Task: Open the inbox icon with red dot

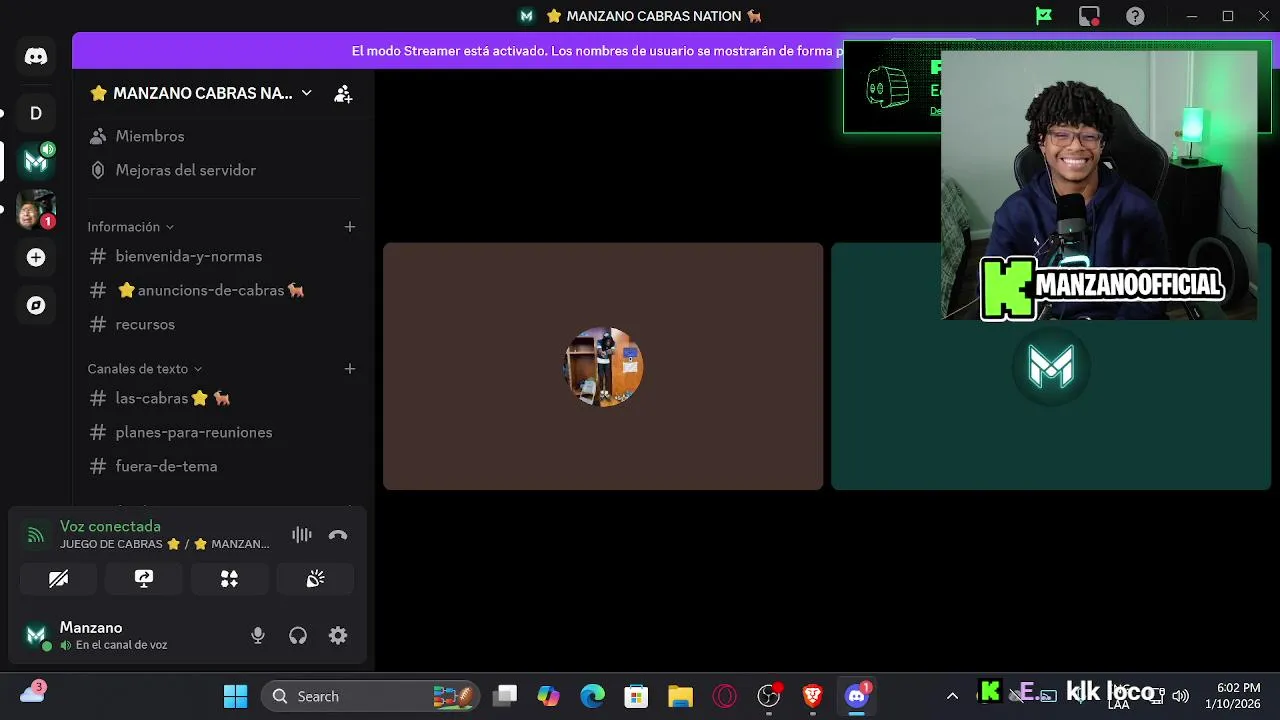Action: [x=1089, y=16]
